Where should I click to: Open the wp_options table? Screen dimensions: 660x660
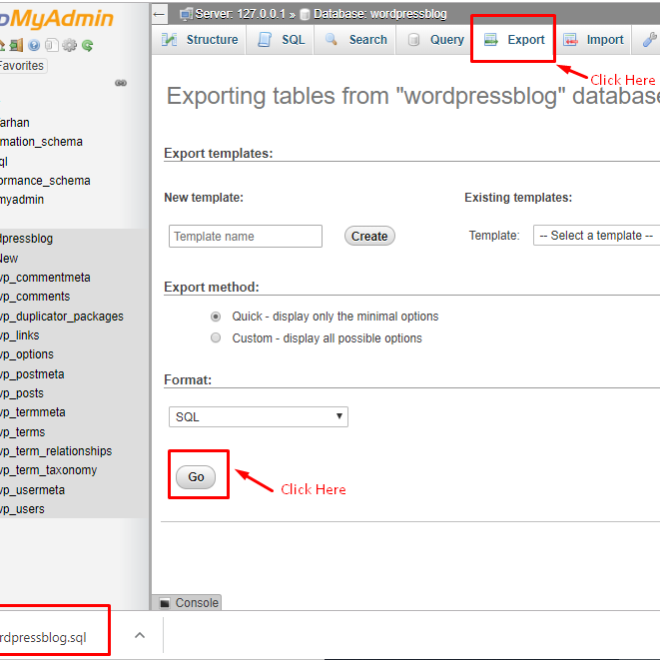click(x=27, y=354)
